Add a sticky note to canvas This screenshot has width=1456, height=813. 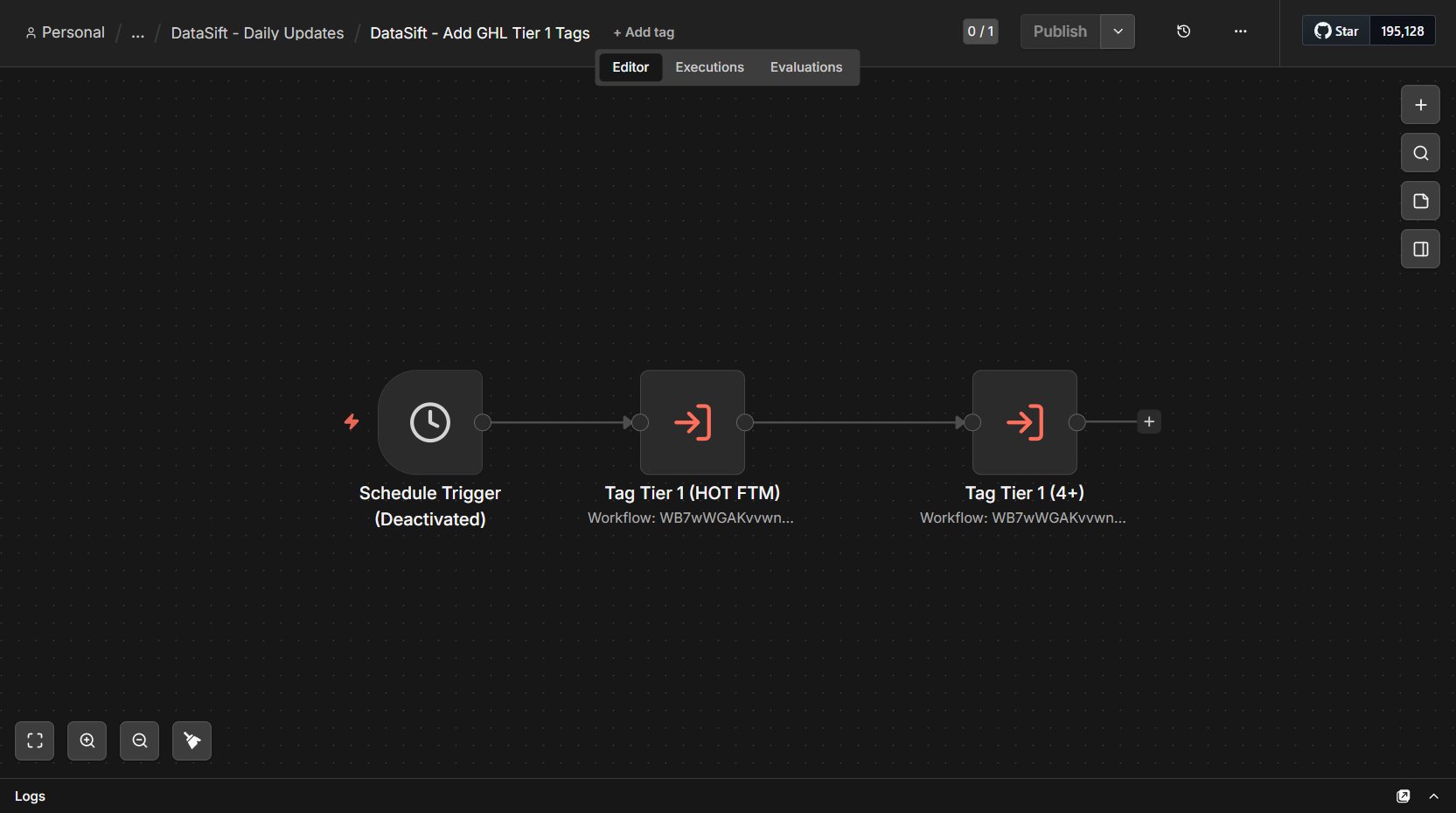point(1420,201)
